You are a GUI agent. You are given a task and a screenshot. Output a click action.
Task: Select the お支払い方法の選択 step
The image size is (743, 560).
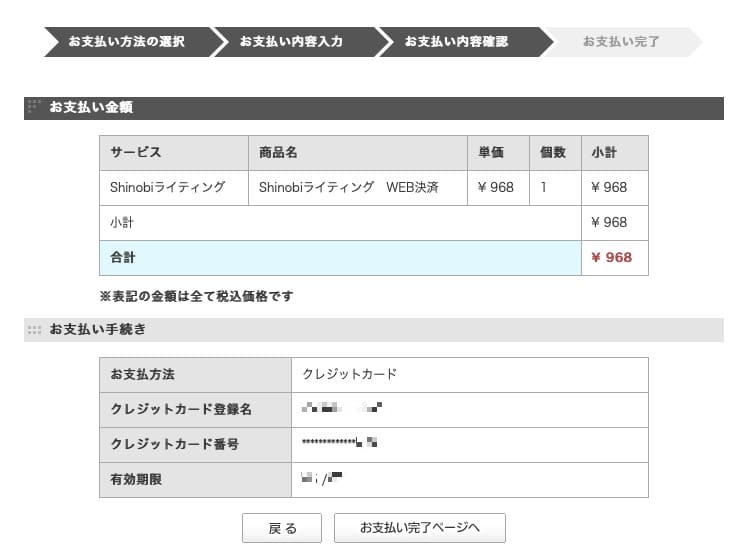[x=126, y=42]
